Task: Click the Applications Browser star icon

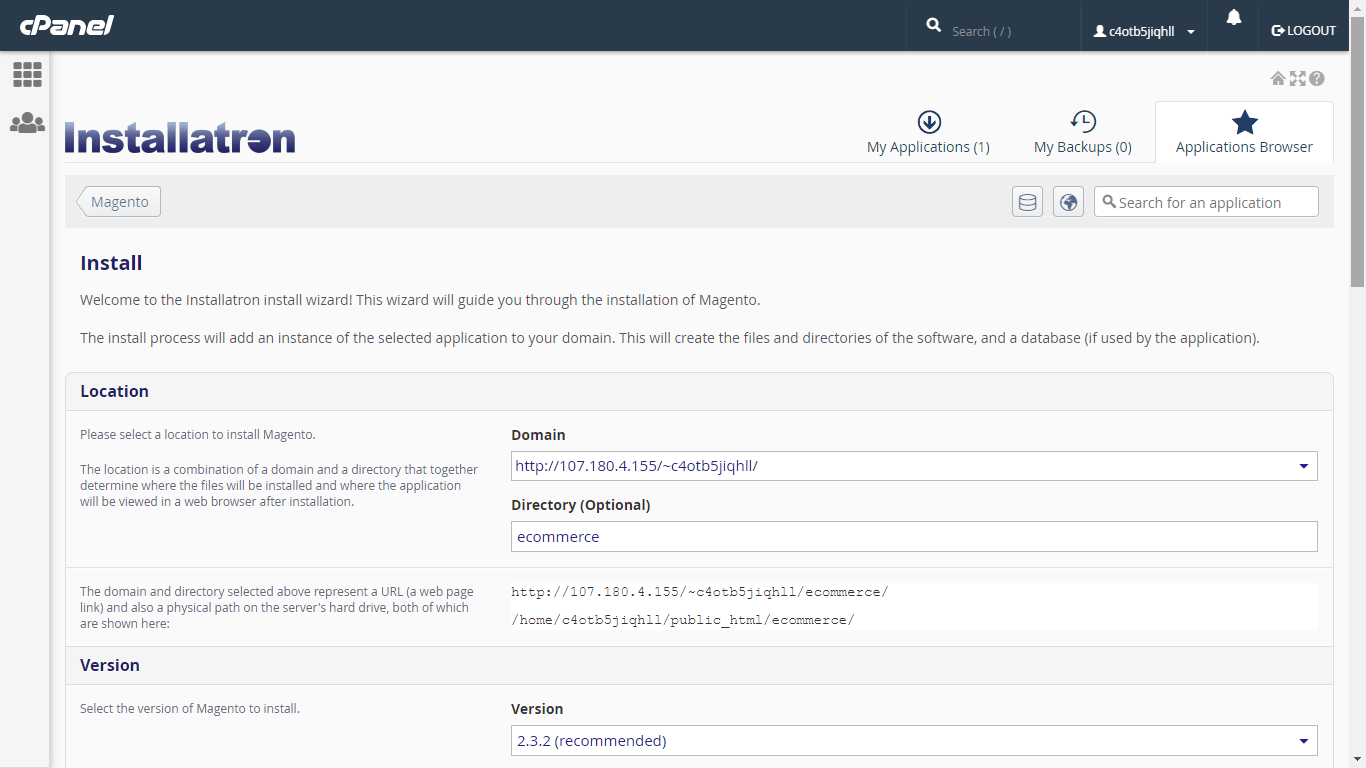Action: [x=1244, y=122]
